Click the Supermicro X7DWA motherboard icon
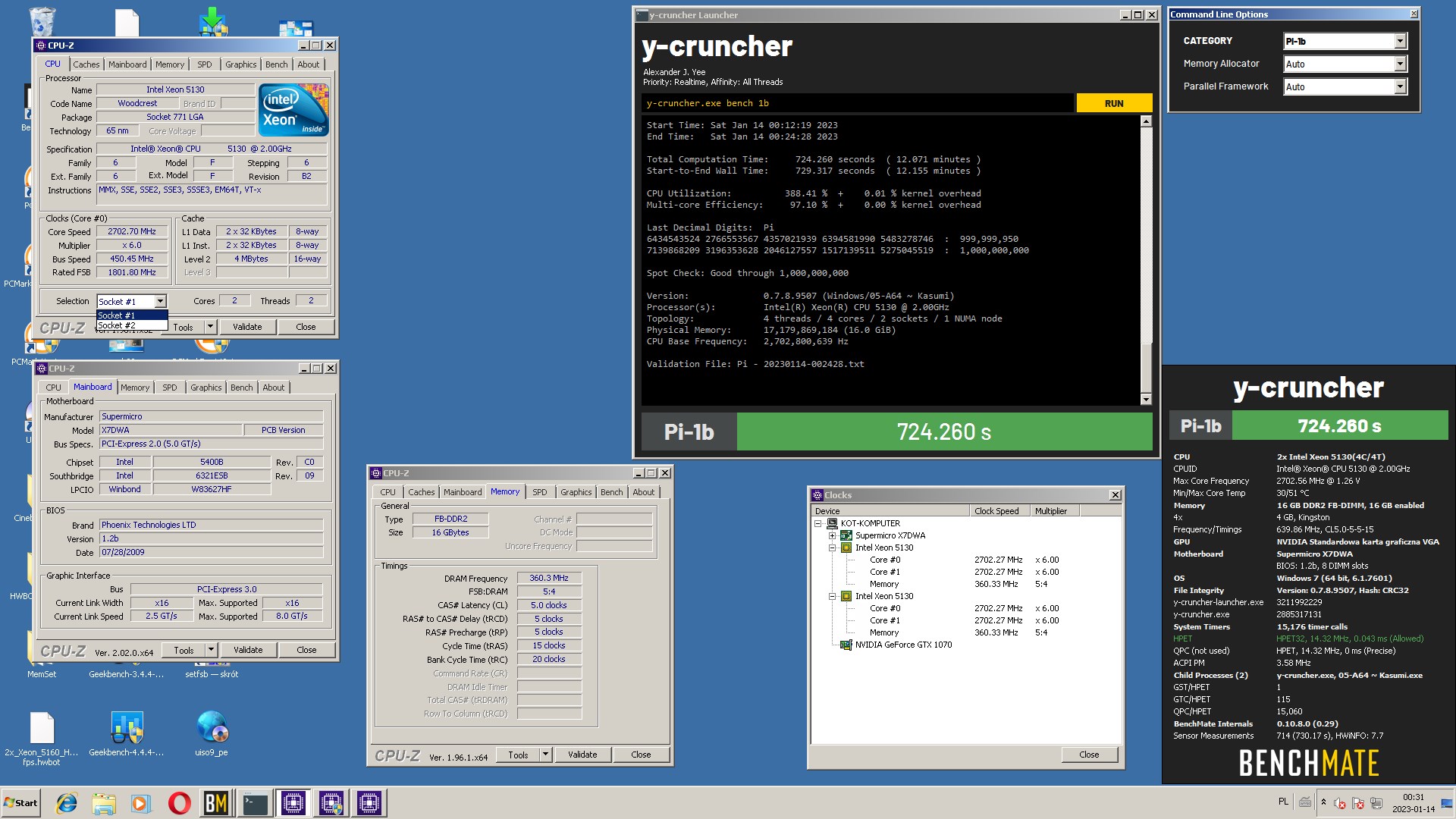This screenshot has height=819, width=1456. pyautogui.click(x=846, y=535)
